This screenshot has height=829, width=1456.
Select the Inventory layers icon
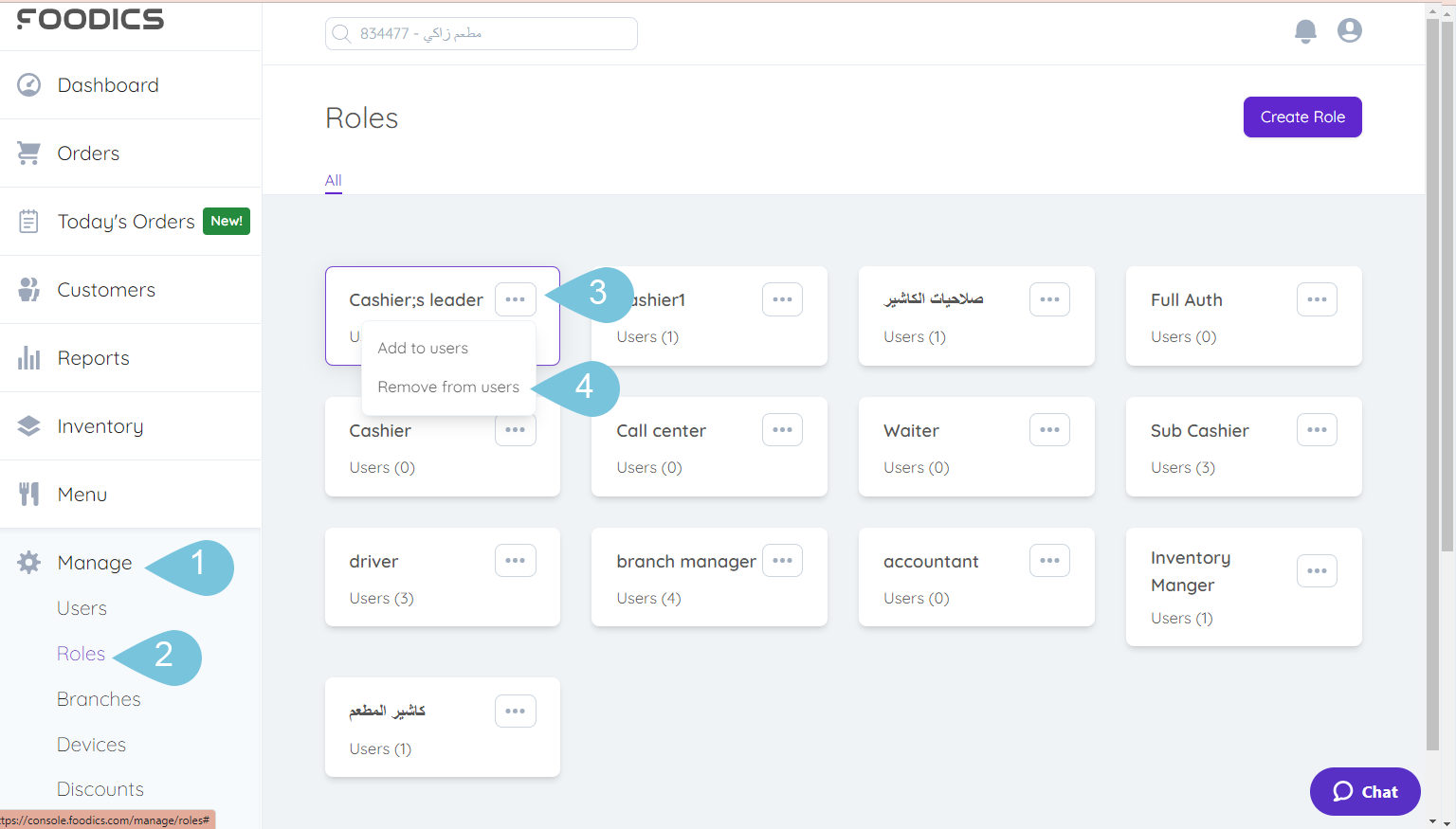pyautogui.click(x=28, y=425)
